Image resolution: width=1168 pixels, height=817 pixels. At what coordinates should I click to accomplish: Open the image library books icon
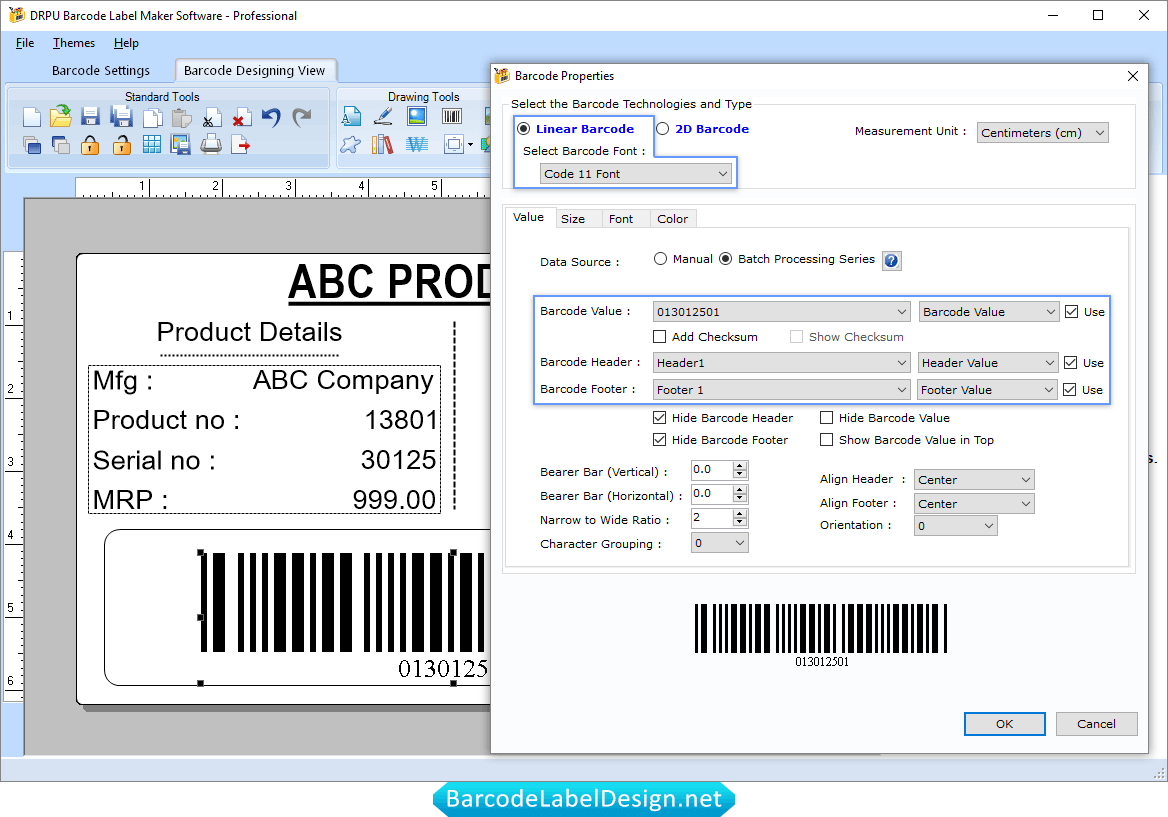point(382,144)
